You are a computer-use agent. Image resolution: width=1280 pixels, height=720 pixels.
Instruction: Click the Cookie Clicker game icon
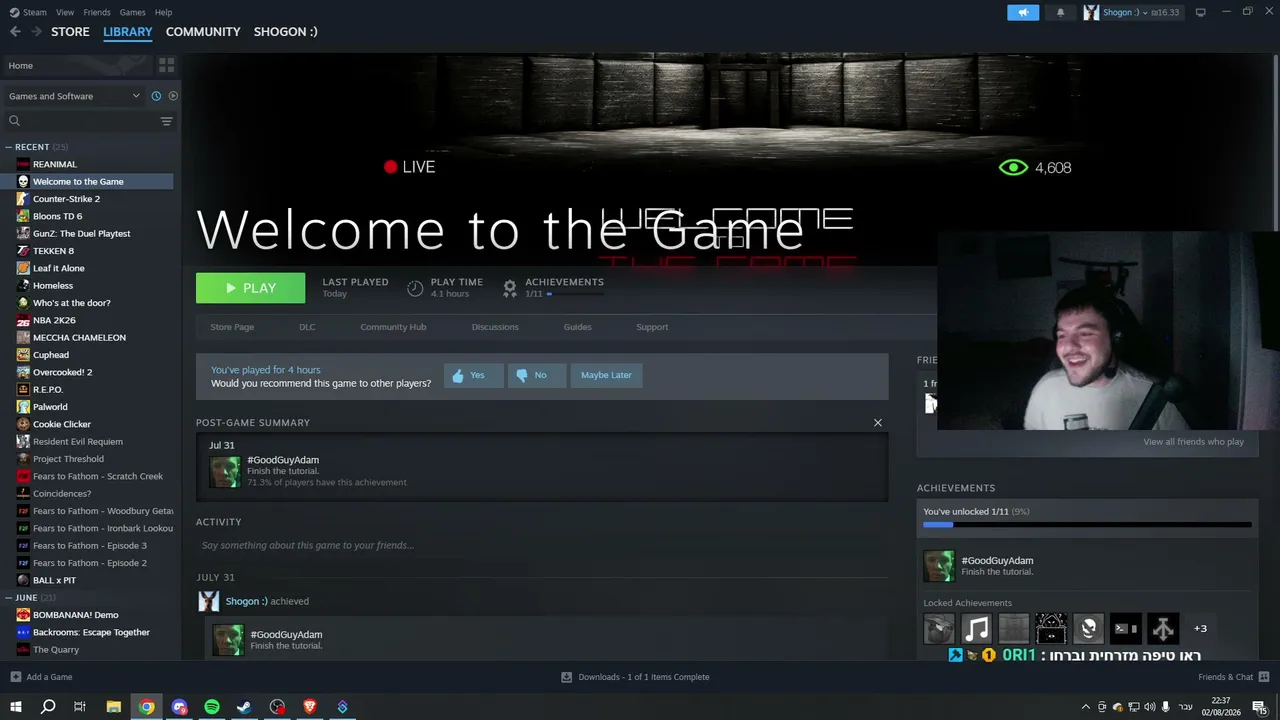click(x=23, y=424)
